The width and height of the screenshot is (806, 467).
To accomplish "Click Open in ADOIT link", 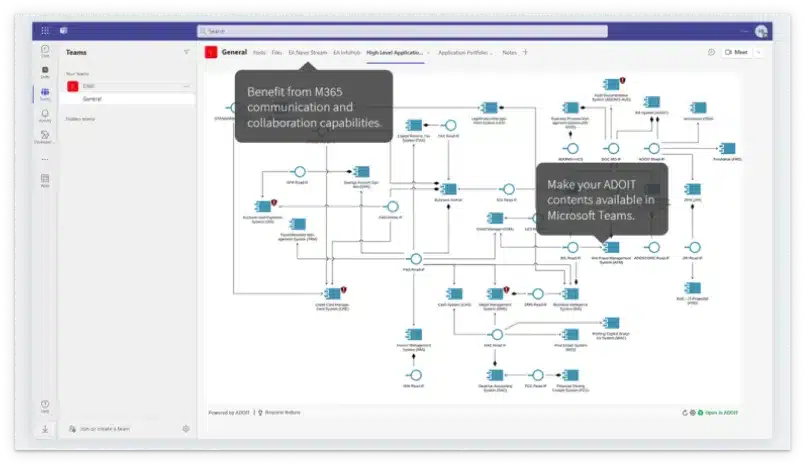I will point(721,413).
